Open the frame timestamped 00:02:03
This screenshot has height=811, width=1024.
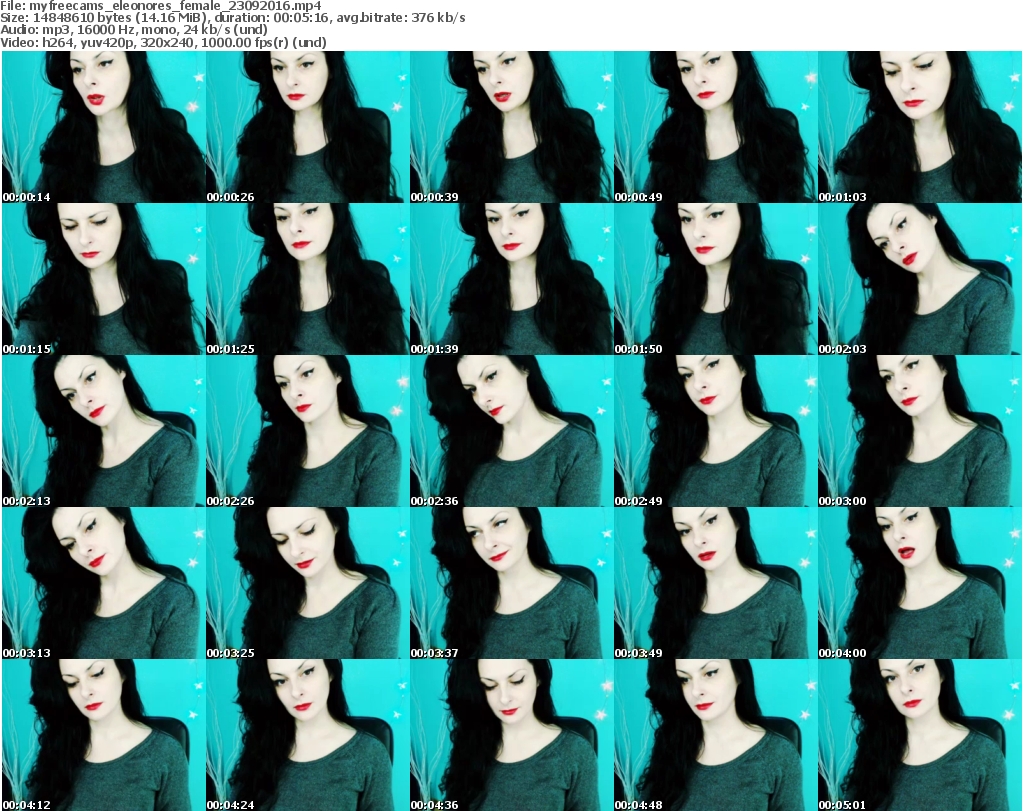[919, 279]
